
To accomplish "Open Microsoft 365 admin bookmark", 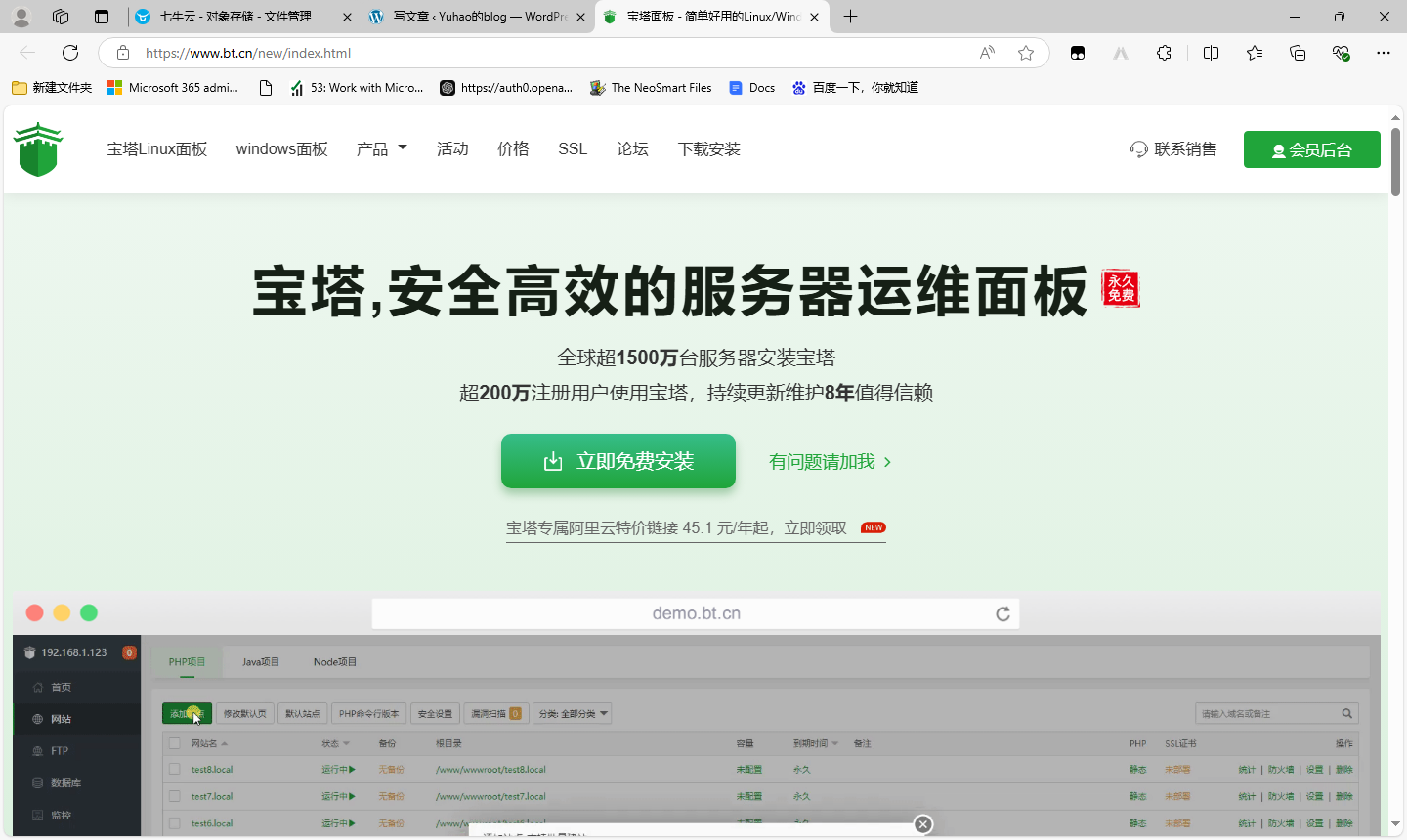I will (173, 88).
